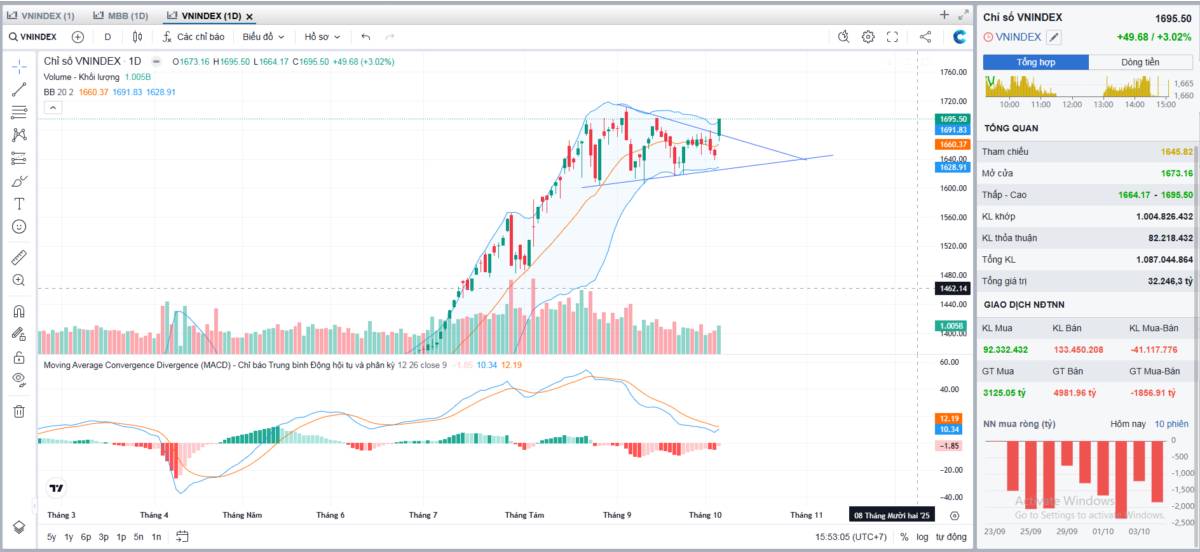Switch to MBB (1D) tab
The height and width of the screenshot is (552, 1200).
click(x=120, y=16)
